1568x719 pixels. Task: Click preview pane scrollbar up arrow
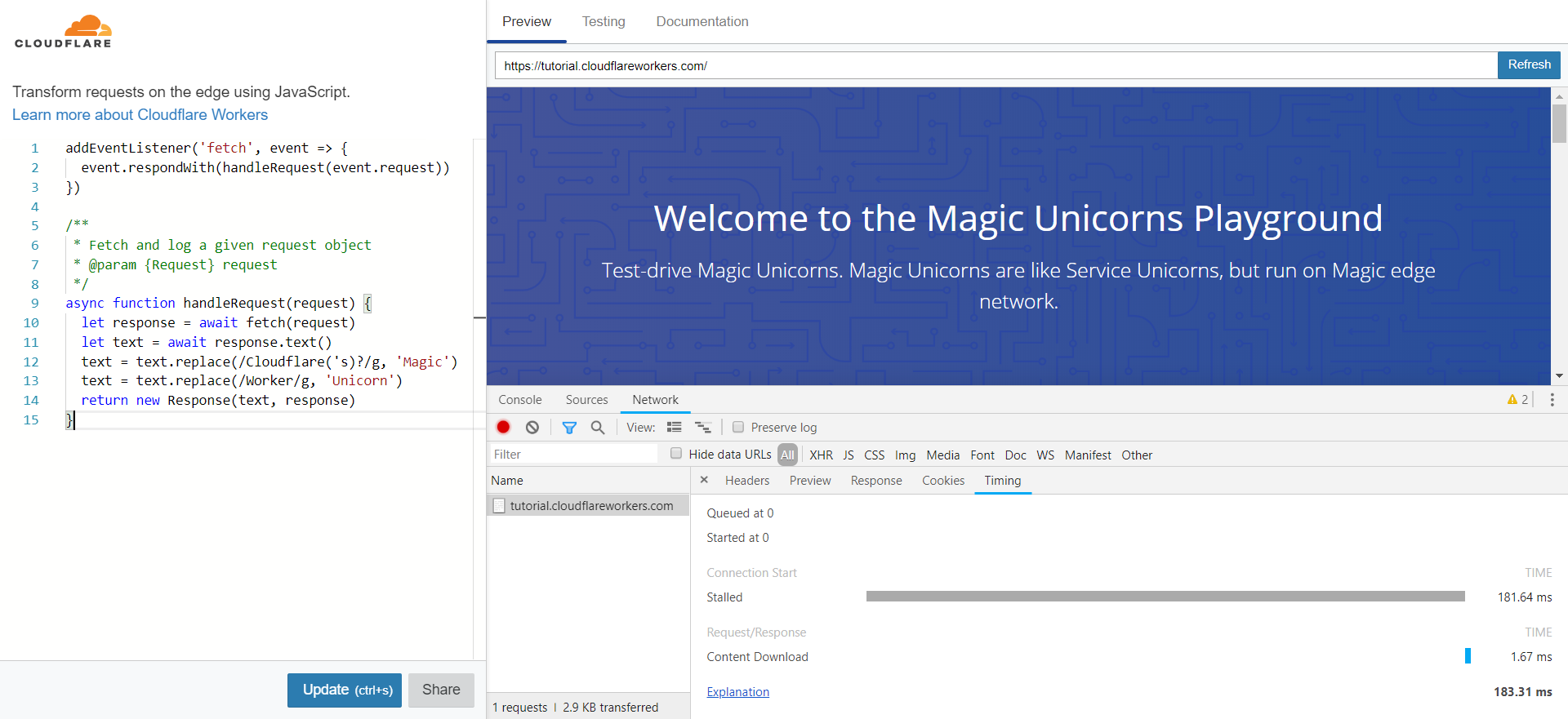[x=1559, y=95]
